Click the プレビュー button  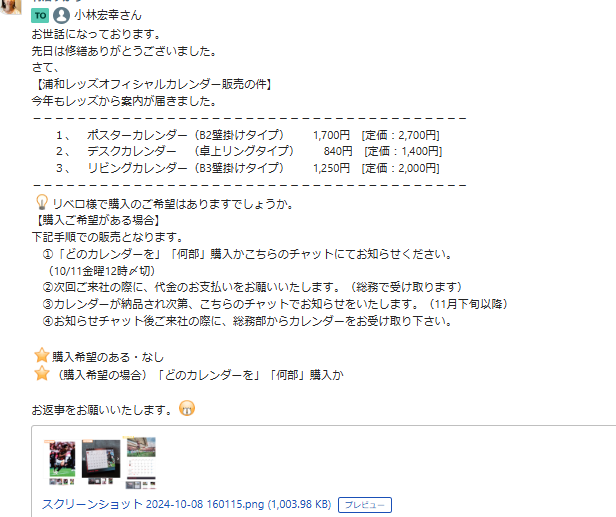point(365,505)
